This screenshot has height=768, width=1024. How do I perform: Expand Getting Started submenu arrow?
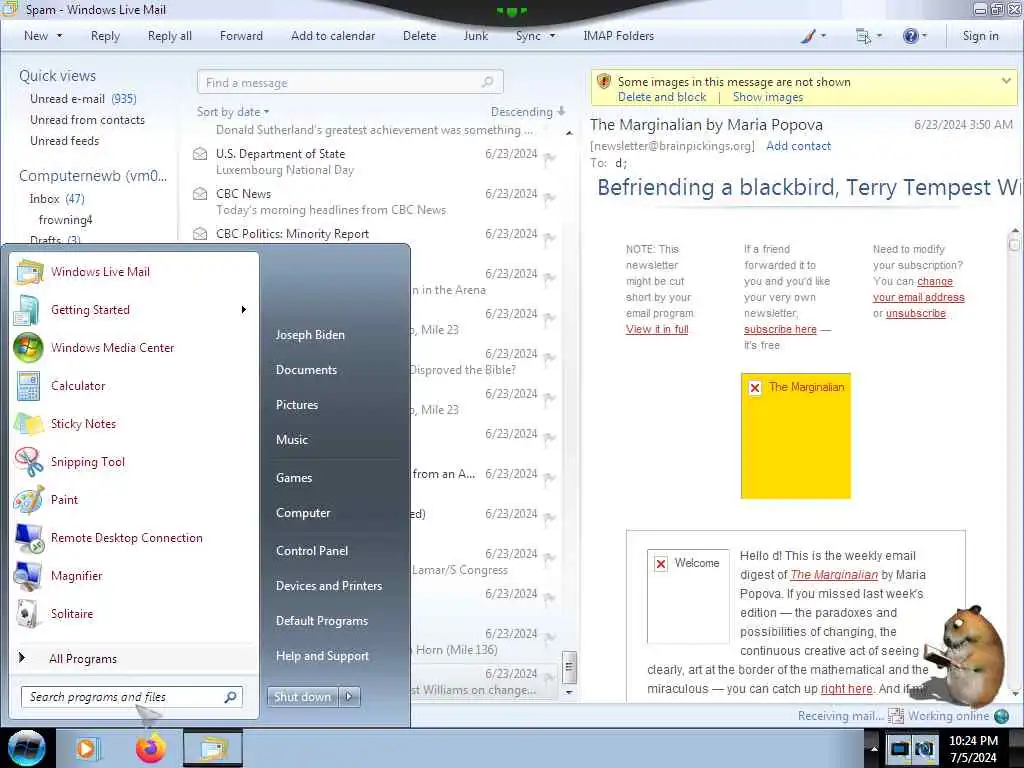coord(244,310)
